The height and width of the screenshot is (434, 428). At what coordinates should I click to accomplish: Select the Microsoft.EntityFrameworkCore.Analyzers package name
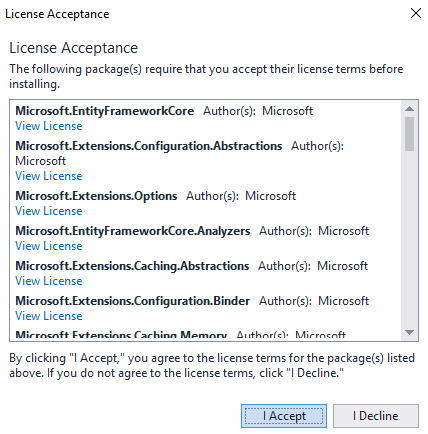click(133, 231)
